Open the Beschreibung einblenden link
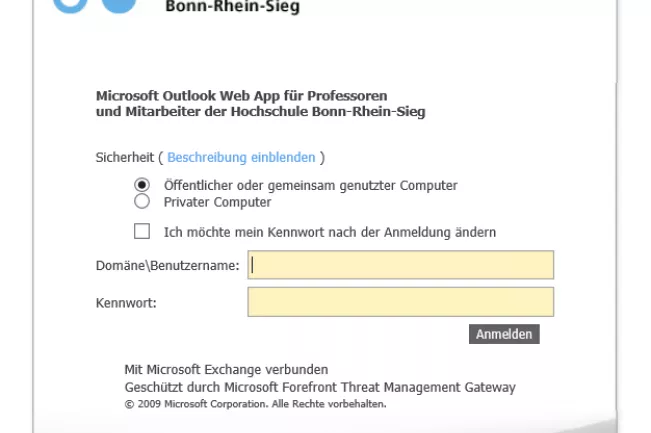The width and height of the screenshot is (651, 433). point(241,158)
